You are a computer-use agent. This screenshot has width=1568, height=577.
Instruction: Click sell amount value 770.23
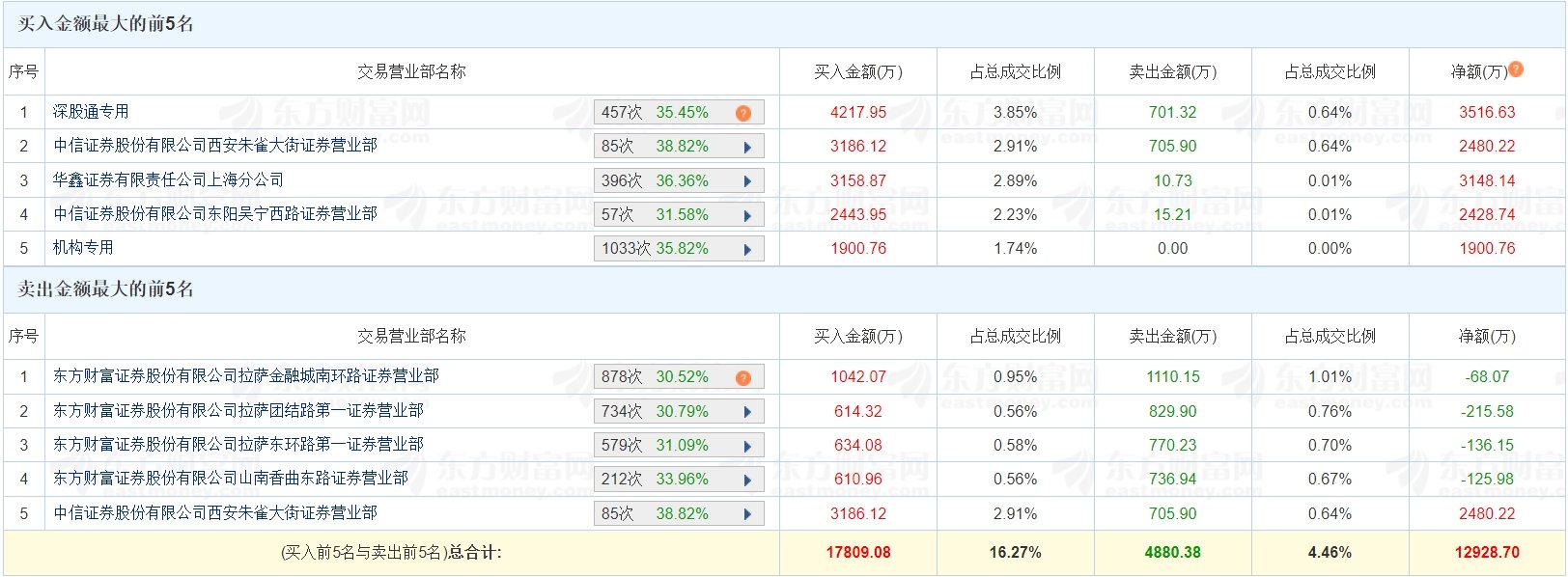click(x=1173, y=446)
